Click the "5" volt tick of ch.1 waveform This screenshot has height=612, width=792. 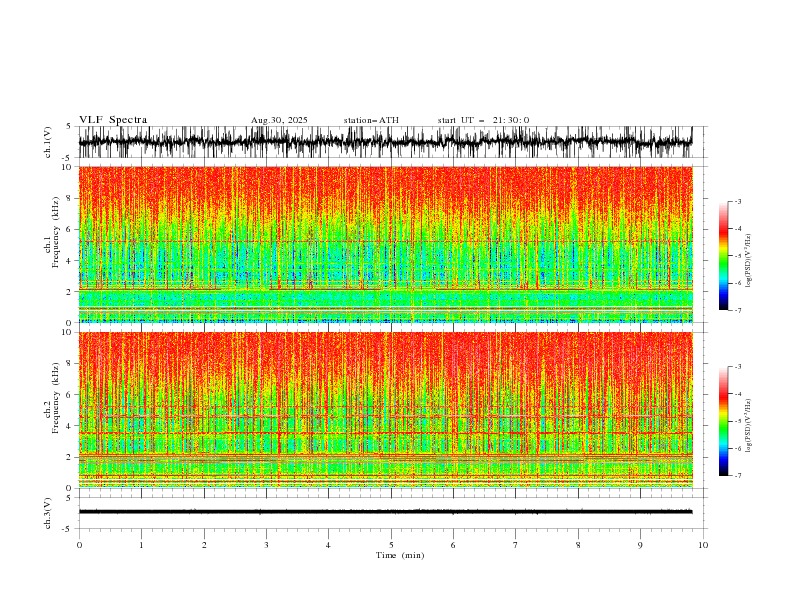(69, 127)
